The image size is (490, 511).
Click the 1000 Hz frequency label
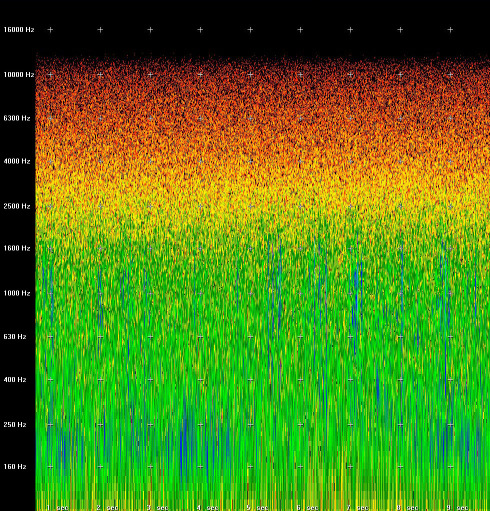point(17,293)
